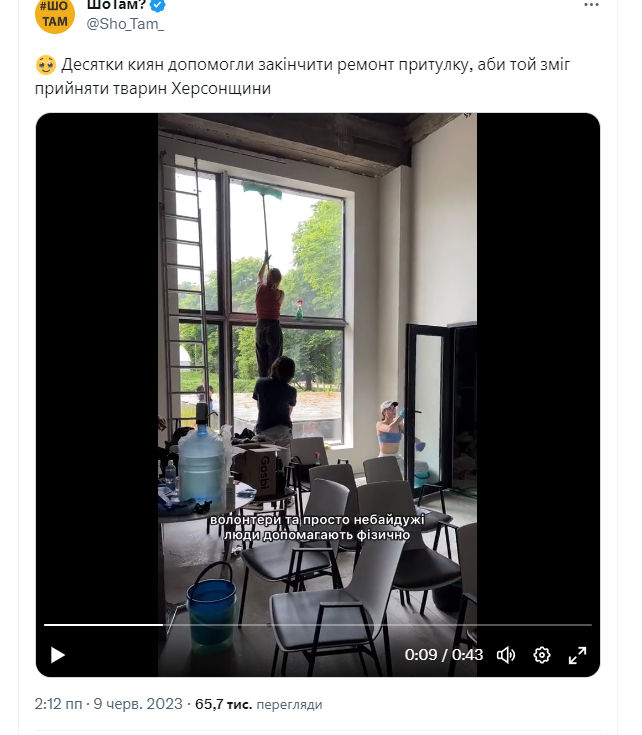Open video settings gear
Image resolution: width=642 pixels, height=735 pixels.
pyautogui.click(x=542, y=655)
